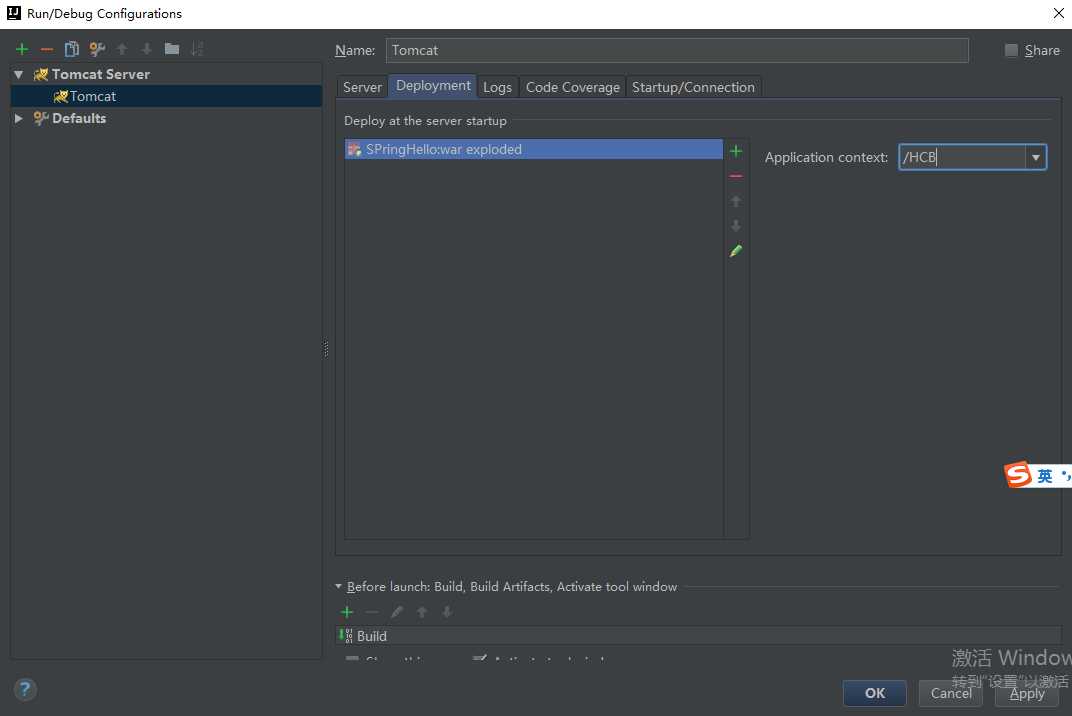Click the Apply button
Viewport: 1072px width, 716px height.
tap(1026, 693)
